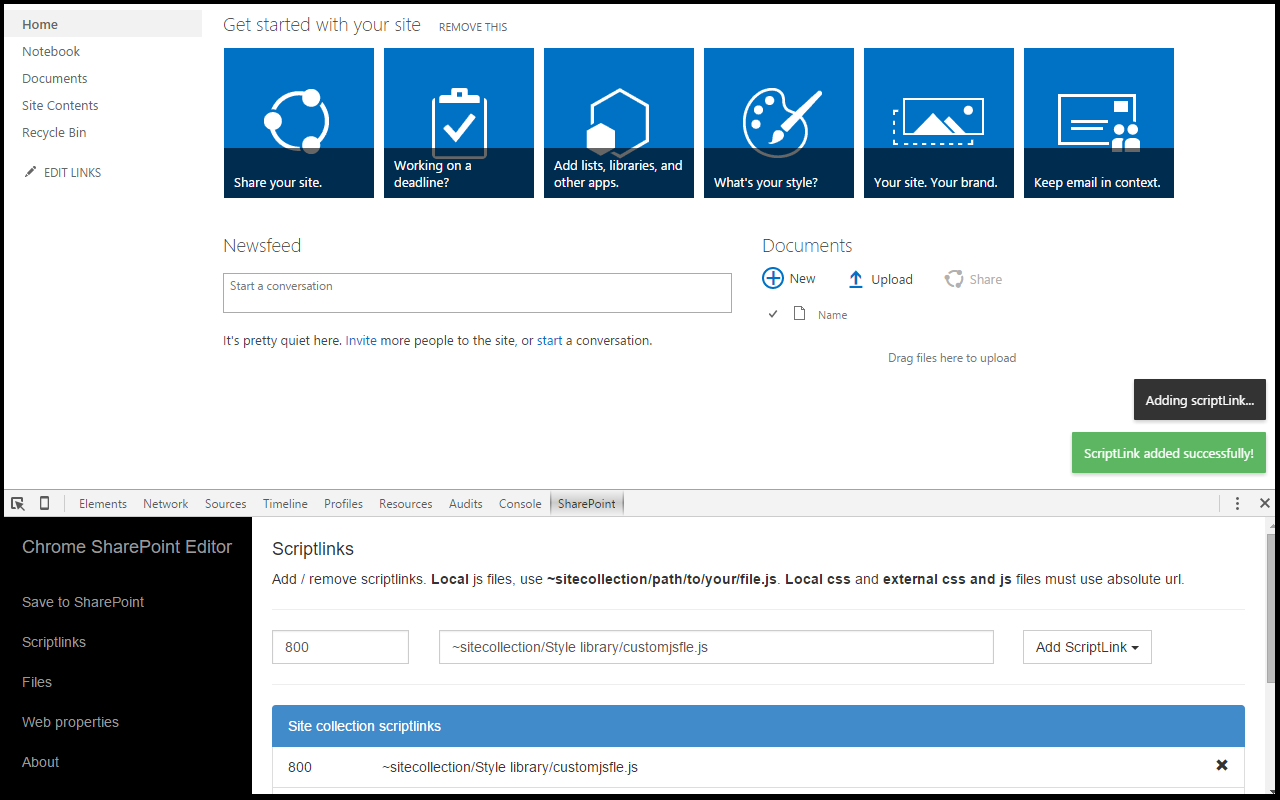Switch to the Timeline DevTools tab
The width and height of the screenshot is (1280, 800).
click(x=285, y=504)
